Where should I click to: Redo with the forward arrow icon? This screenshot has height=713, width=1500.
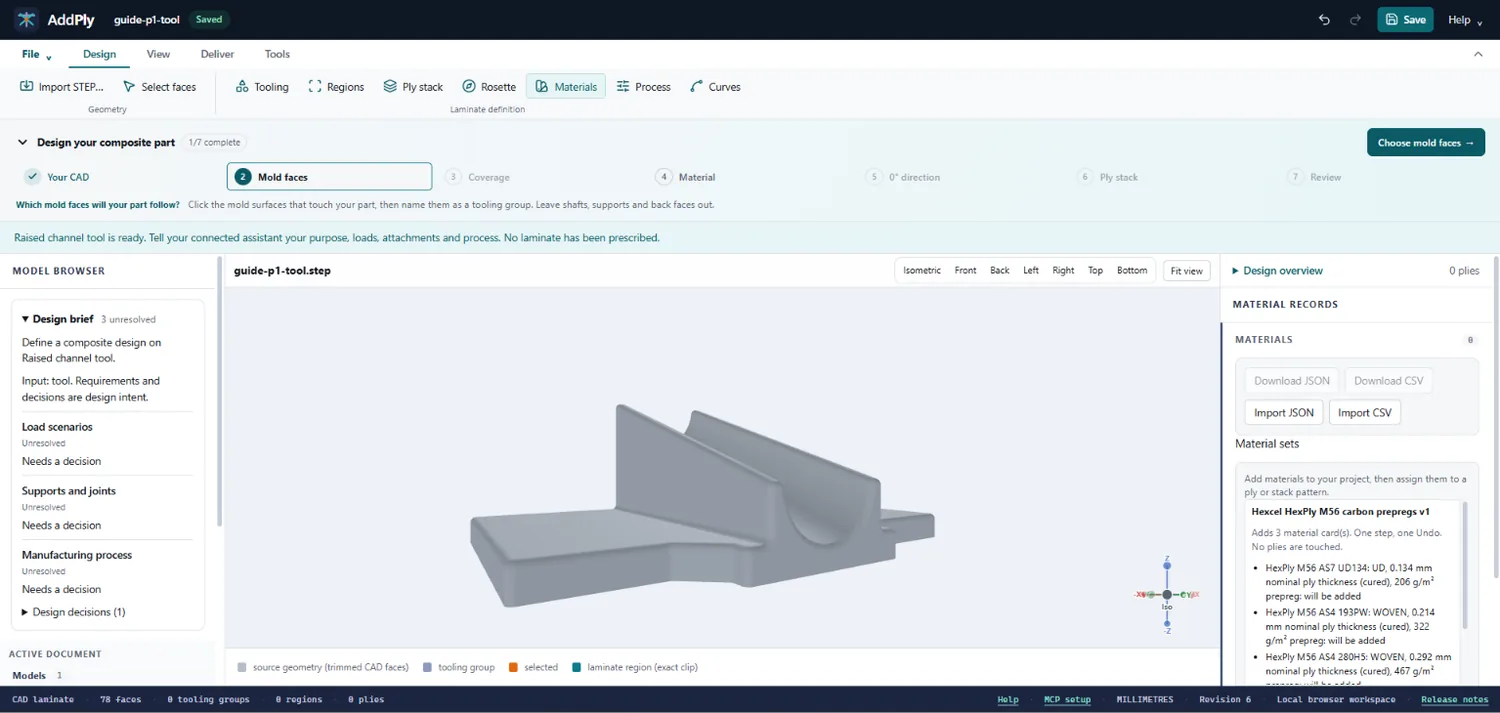point(1356,20)
